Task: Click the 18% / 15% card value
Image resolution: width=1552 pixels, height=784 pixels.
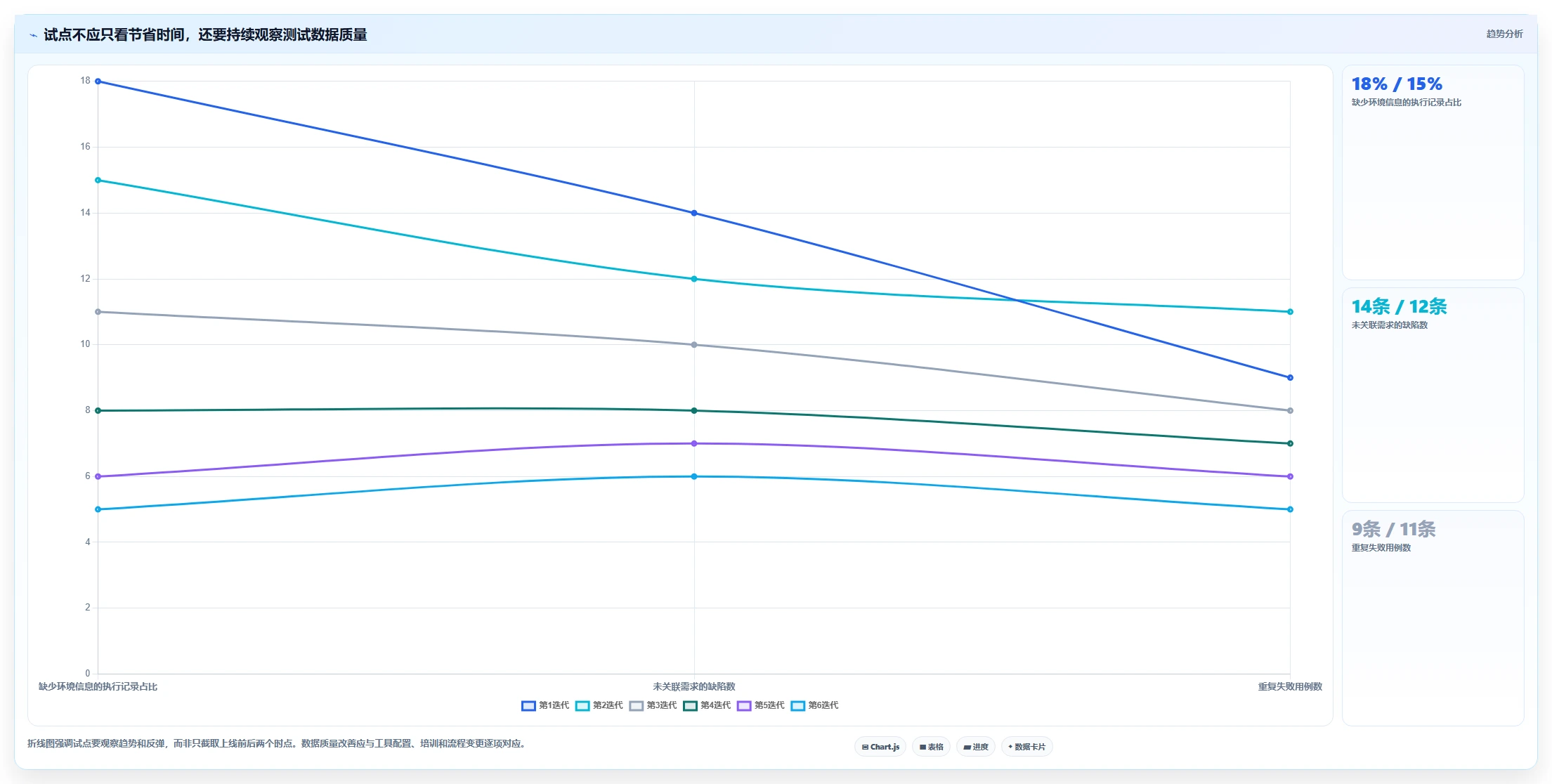Action: click(x=1397, y=84)
